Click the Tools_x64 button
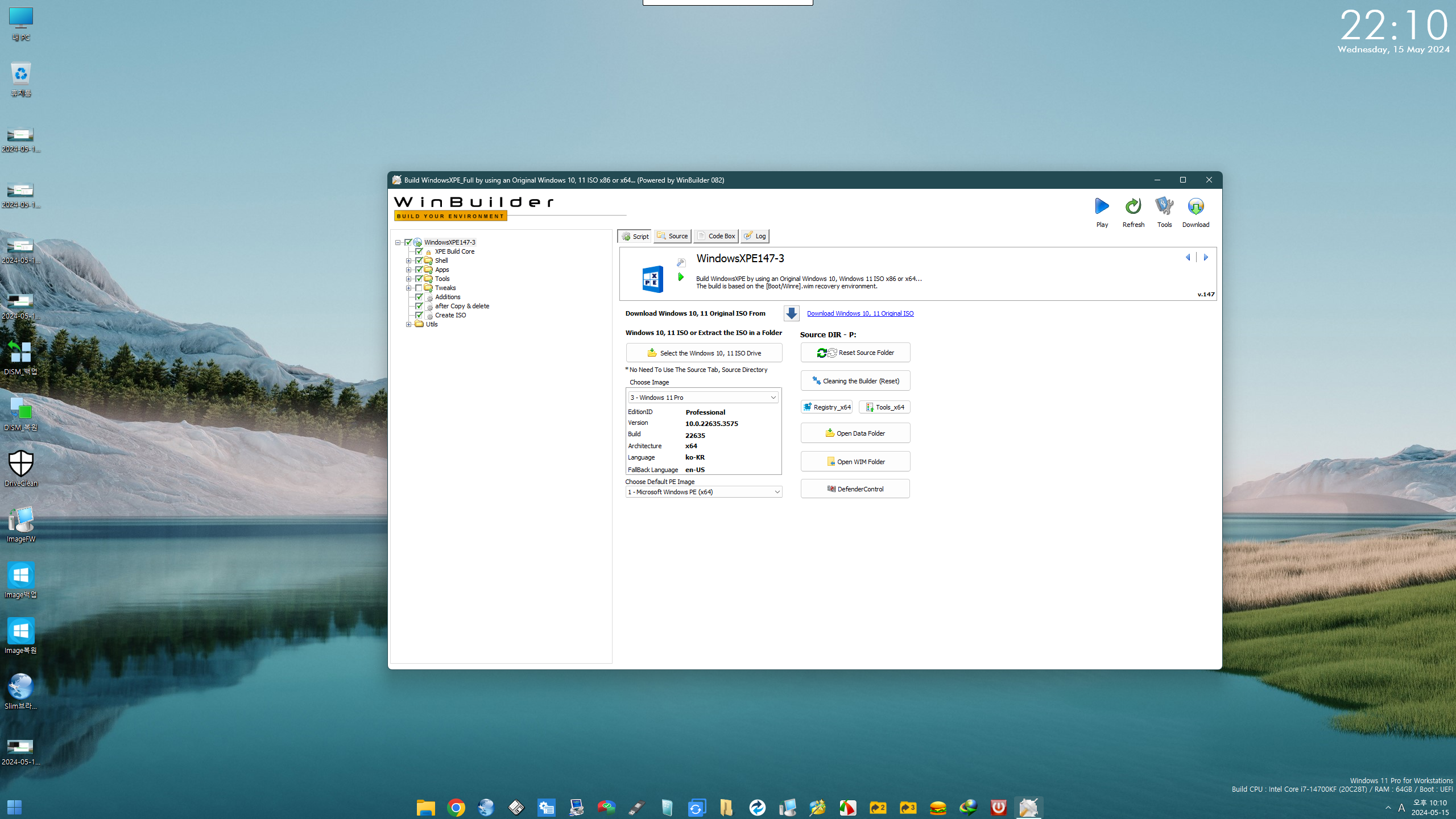This screenshot has width=1456, height=819. pyautogui.click(x=884, y=407)
